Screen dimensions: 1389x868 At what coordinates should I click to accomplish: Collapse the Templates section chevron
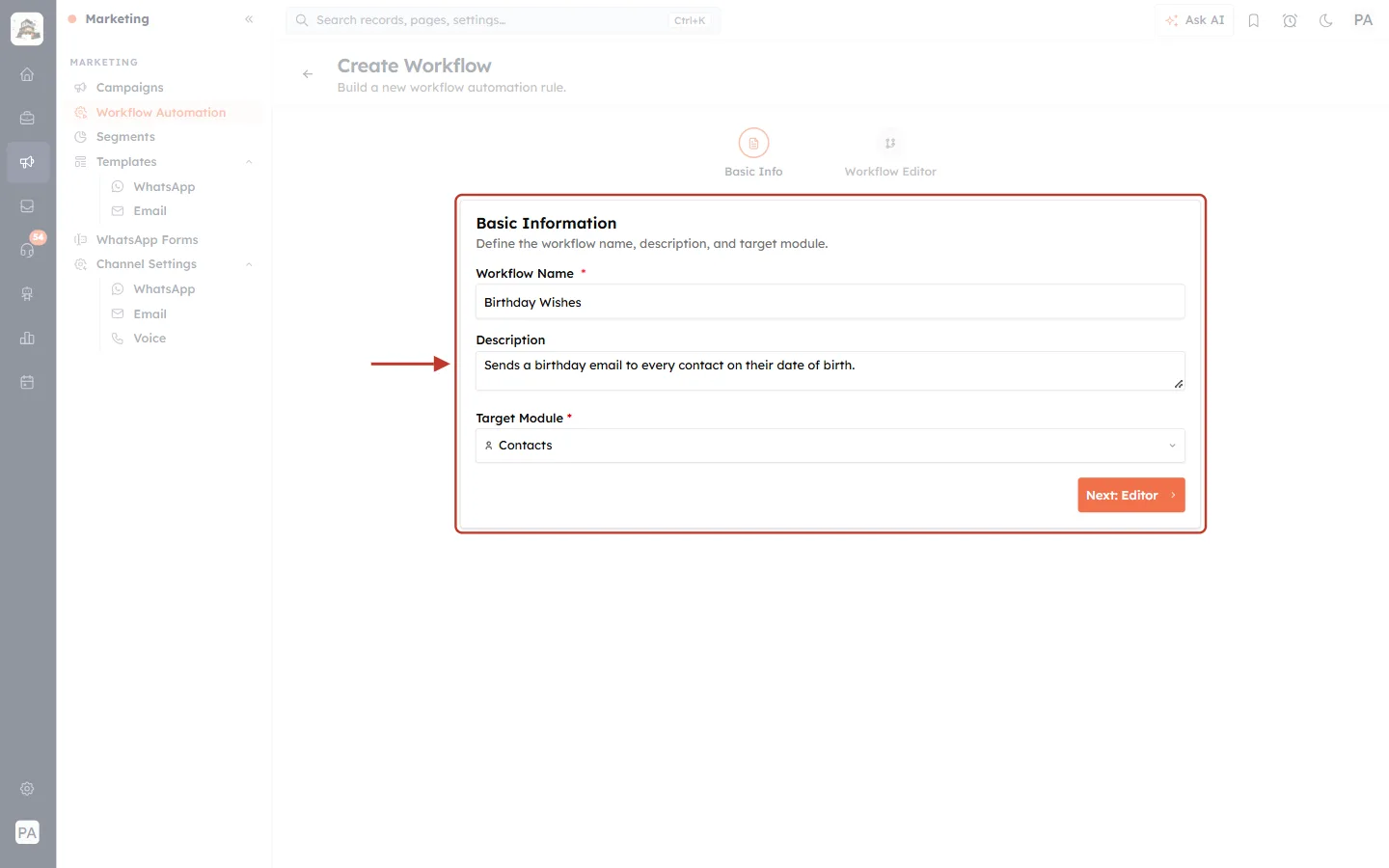[249, 162]
